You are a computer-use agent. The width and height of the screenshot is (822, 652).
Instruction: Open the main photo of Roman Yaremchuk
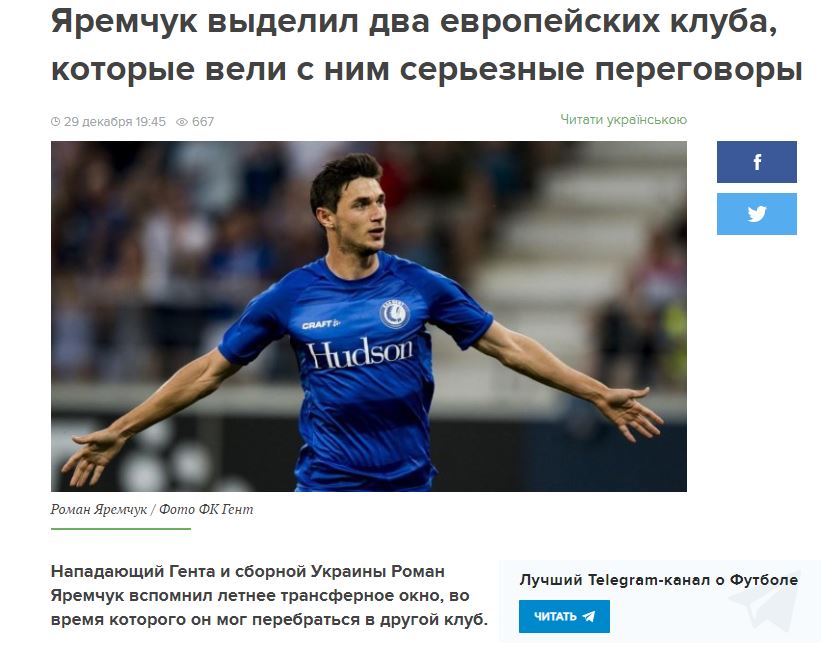click(369, 316)
